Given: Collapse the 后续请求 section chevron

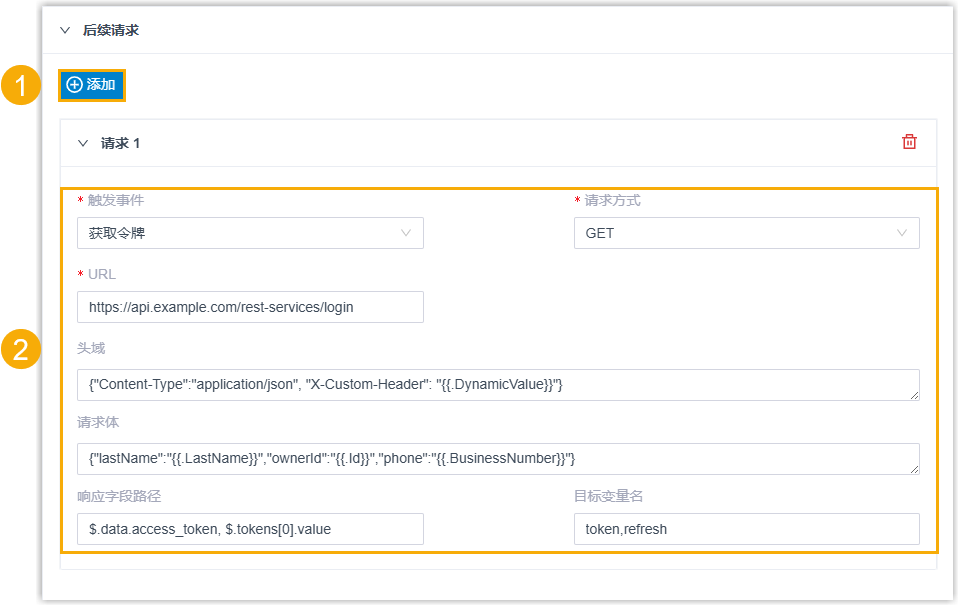Looking at the screenshot, I should point(65,30).
